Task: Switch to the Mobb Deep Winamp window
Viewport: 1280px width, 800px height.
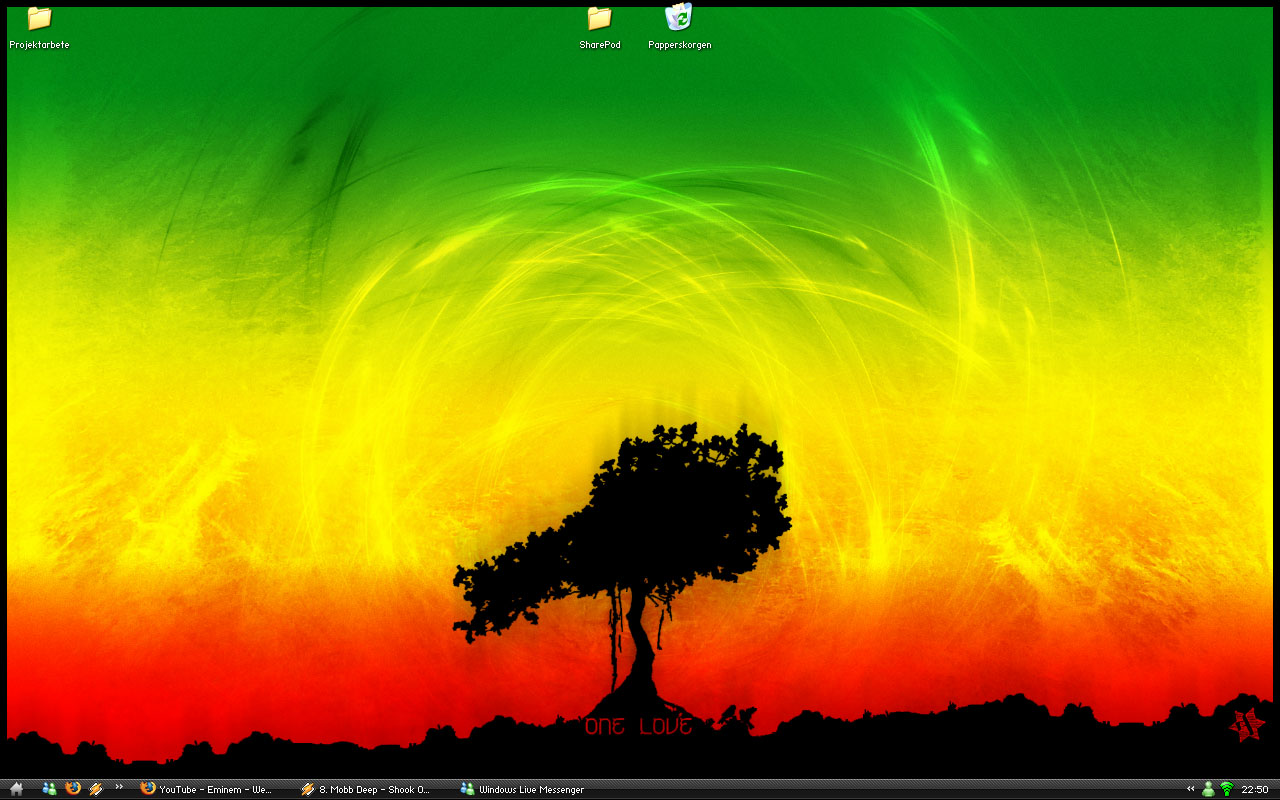Action: coord(366,789)
